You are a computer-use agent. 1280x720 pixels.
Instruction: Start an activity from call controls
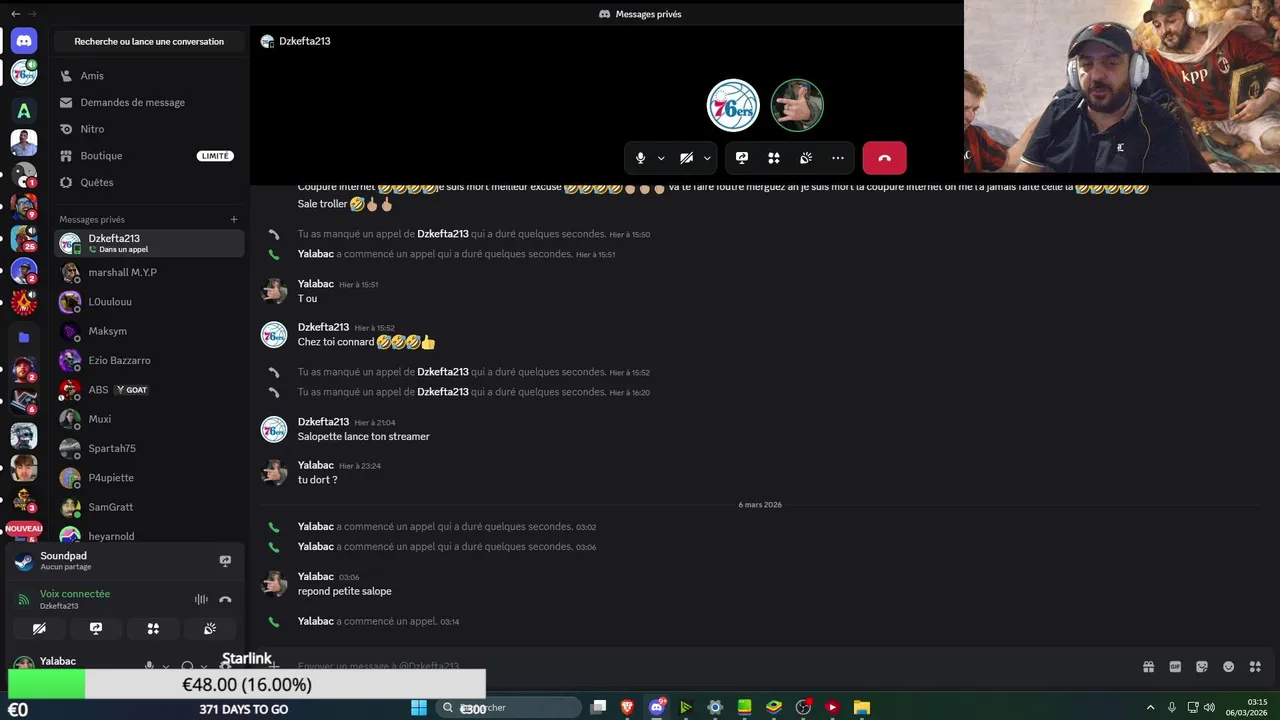coord(774,158)
